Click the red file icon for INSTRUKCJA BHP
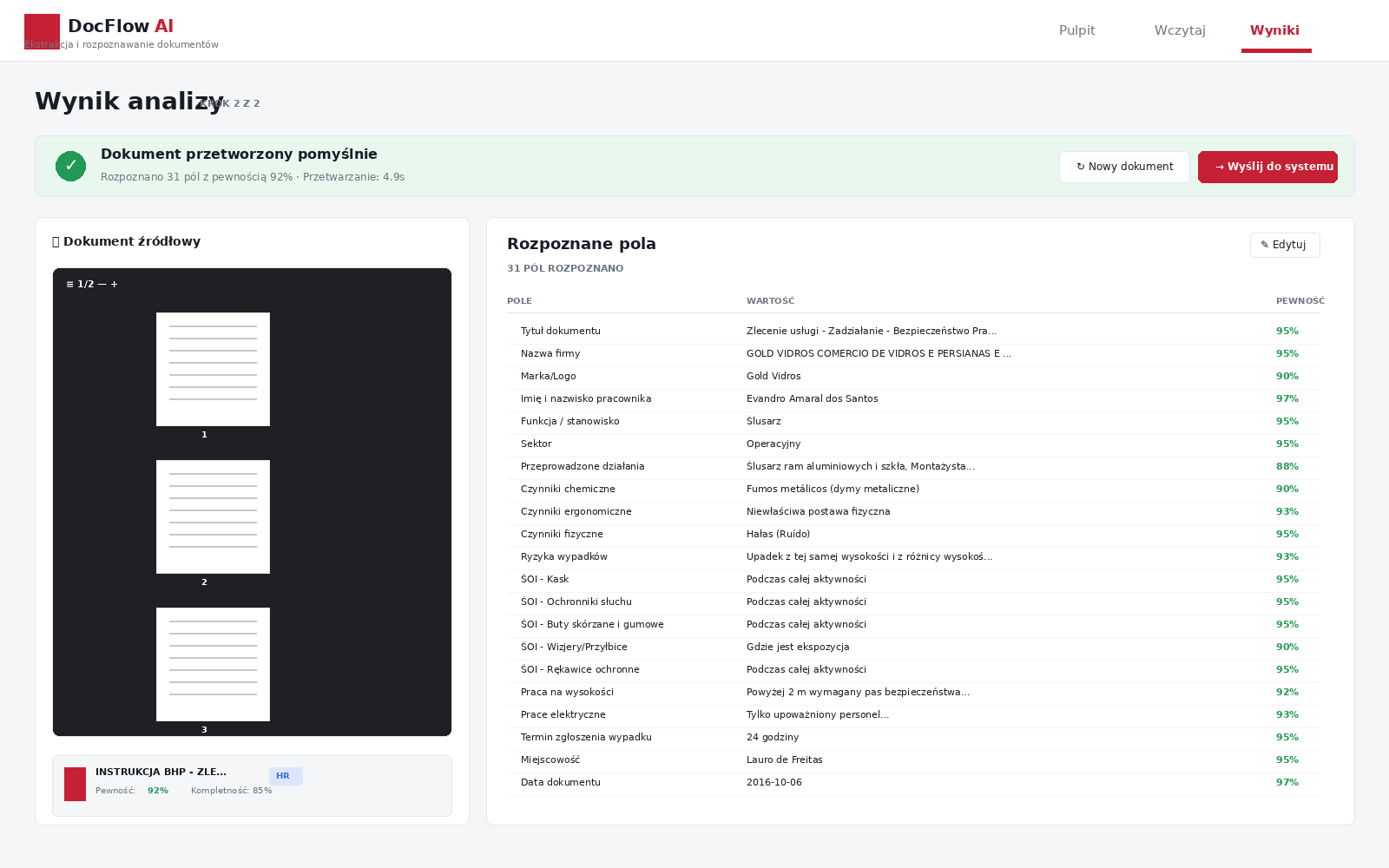This screenshot has width=1389, height=868. point(75,784)
